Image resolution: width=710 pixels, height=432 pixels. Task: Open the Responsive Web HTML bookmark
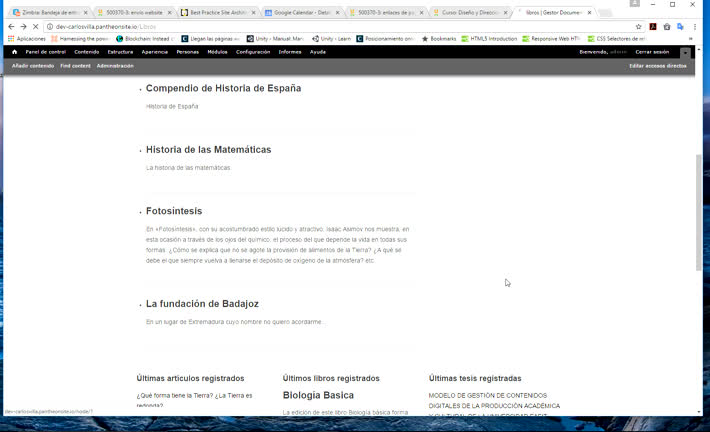point(551,39)
